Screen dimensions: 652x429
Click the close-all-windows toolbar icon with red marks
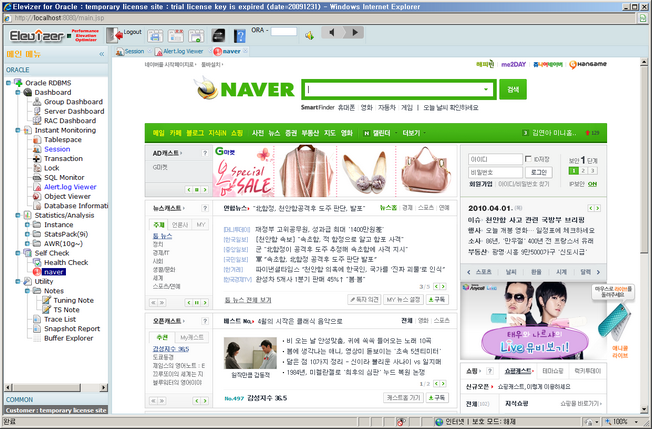tap(175, 36)
